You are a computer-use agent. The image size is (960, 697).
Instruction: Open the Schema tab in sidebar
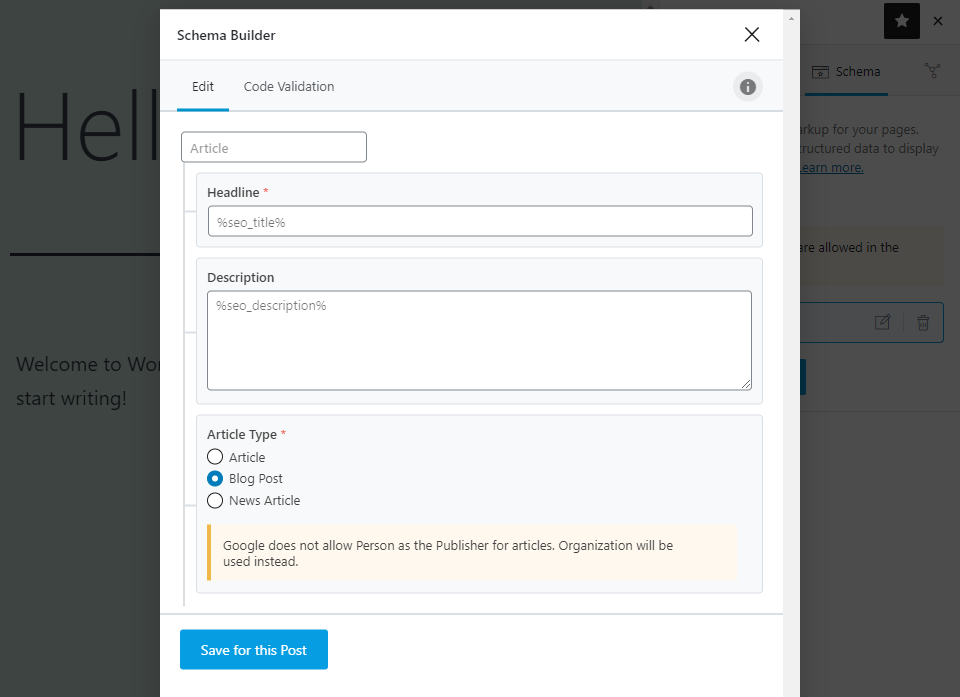(x=846, y=72)
